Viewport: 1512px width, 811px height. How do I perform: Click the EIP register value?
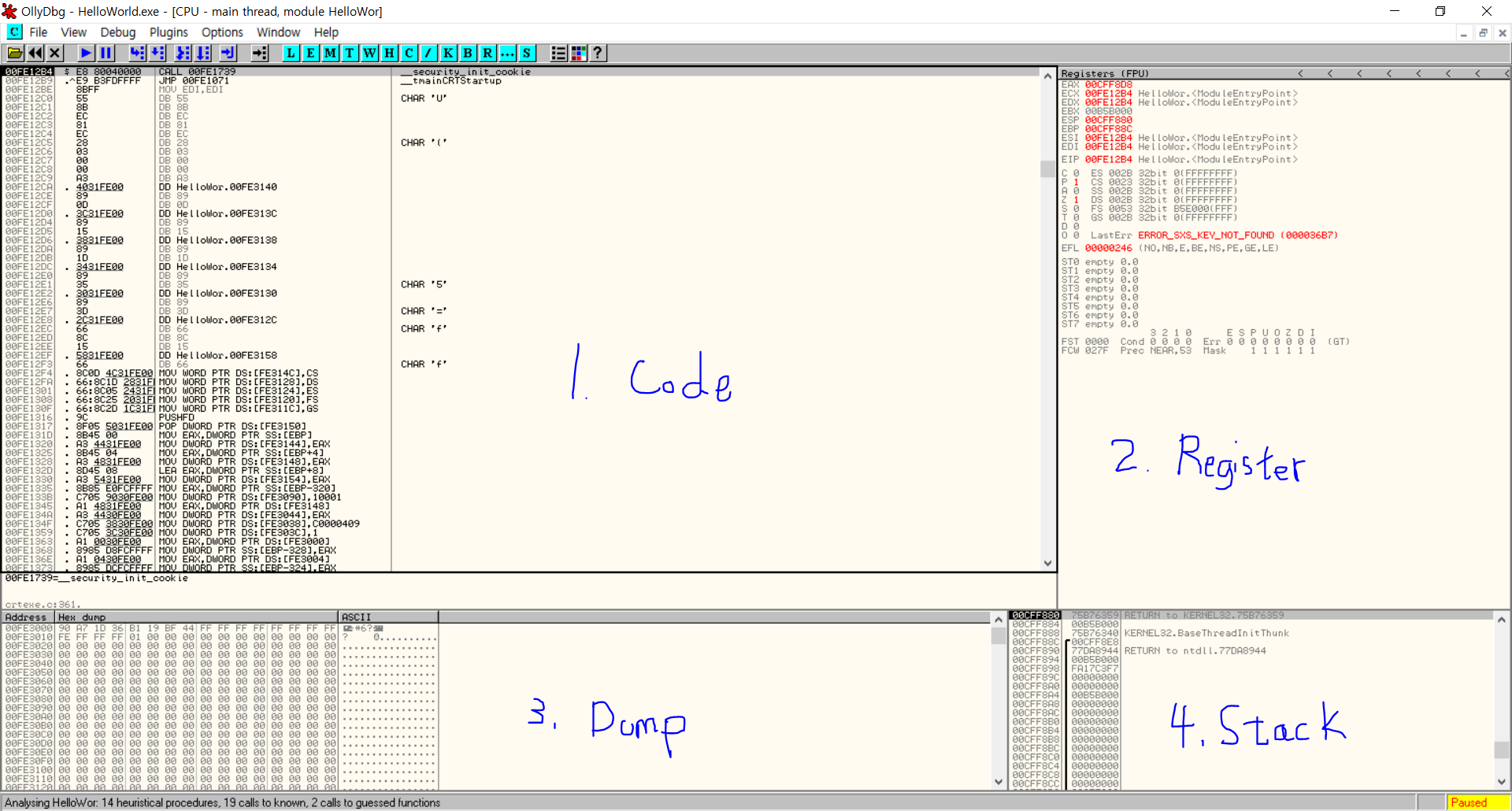click(1109, 159)
